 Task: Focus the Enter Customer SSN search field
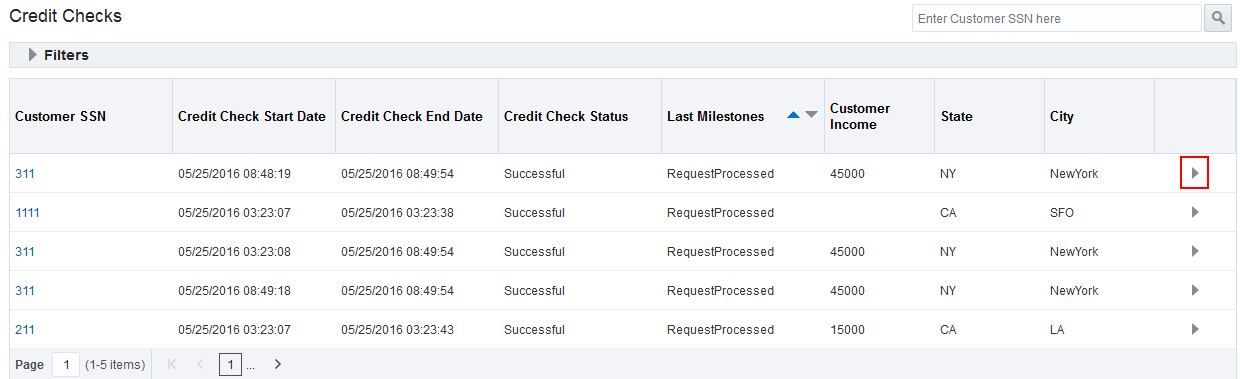click(x=1056, y=18)
